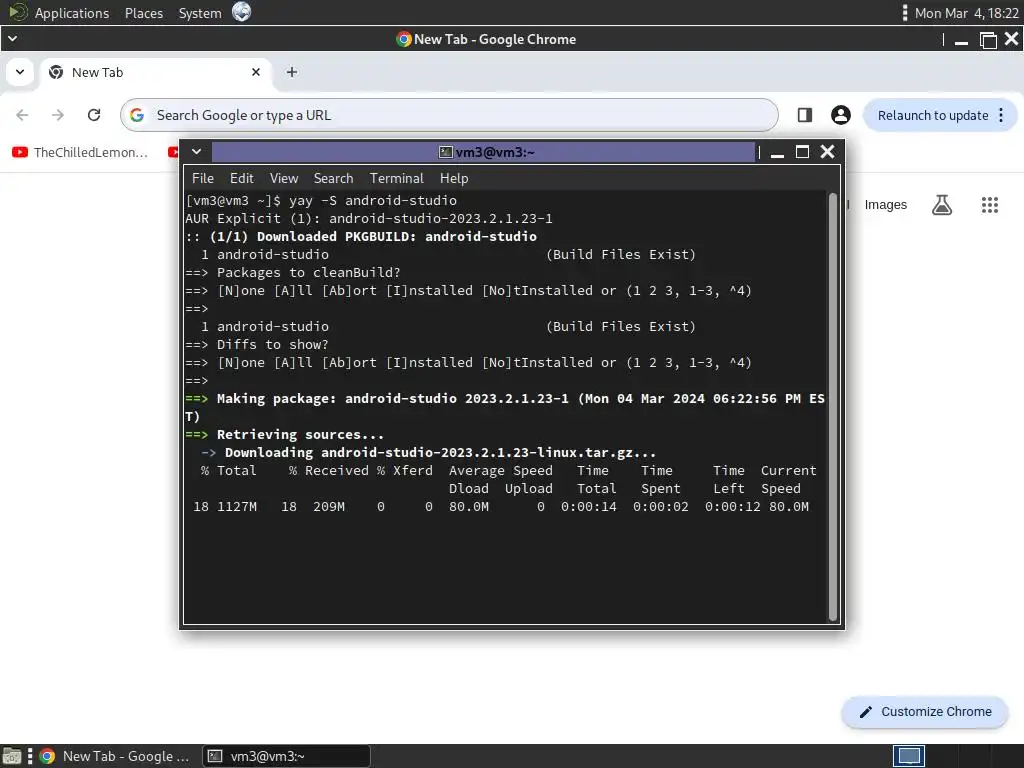Click the vm3@vm3:~ terminal title bar
The image size is (1024, 768).
(x=483, y=152)
